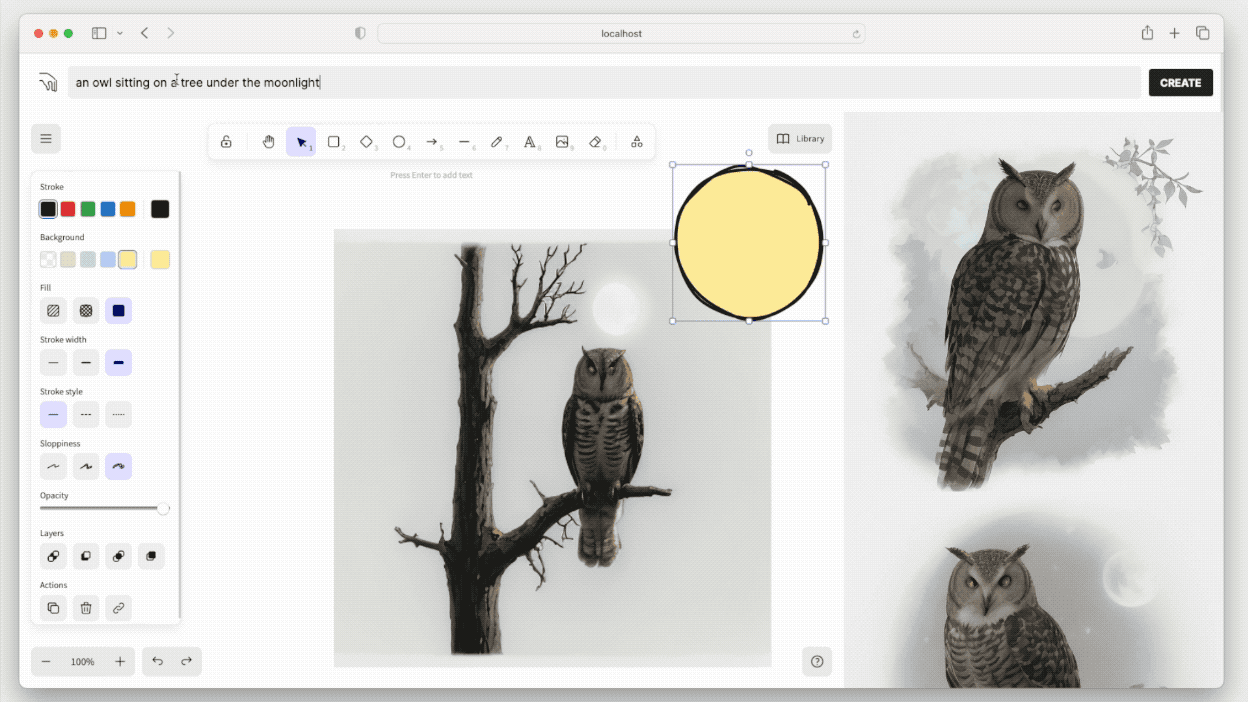Open the hamburger main menu
Viewport: 1248px width, 702px height.
click(x=46, y=138)
